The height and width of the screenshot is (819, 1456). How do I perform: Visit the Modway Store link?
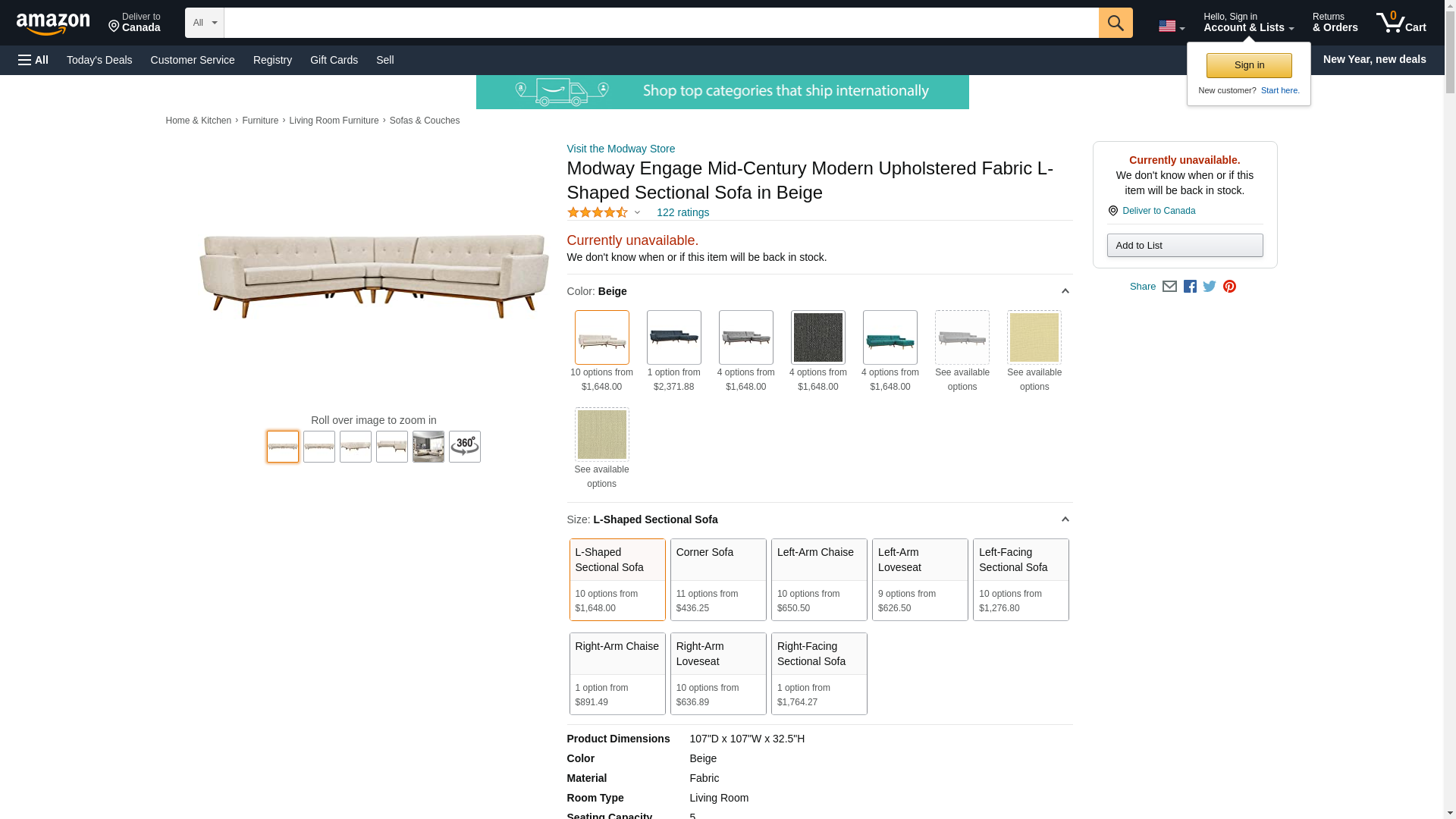click(620, 149)
